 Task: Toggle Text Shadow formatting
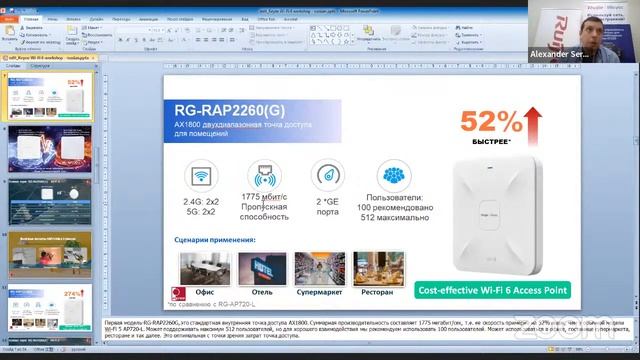click(x=144, y=40)
